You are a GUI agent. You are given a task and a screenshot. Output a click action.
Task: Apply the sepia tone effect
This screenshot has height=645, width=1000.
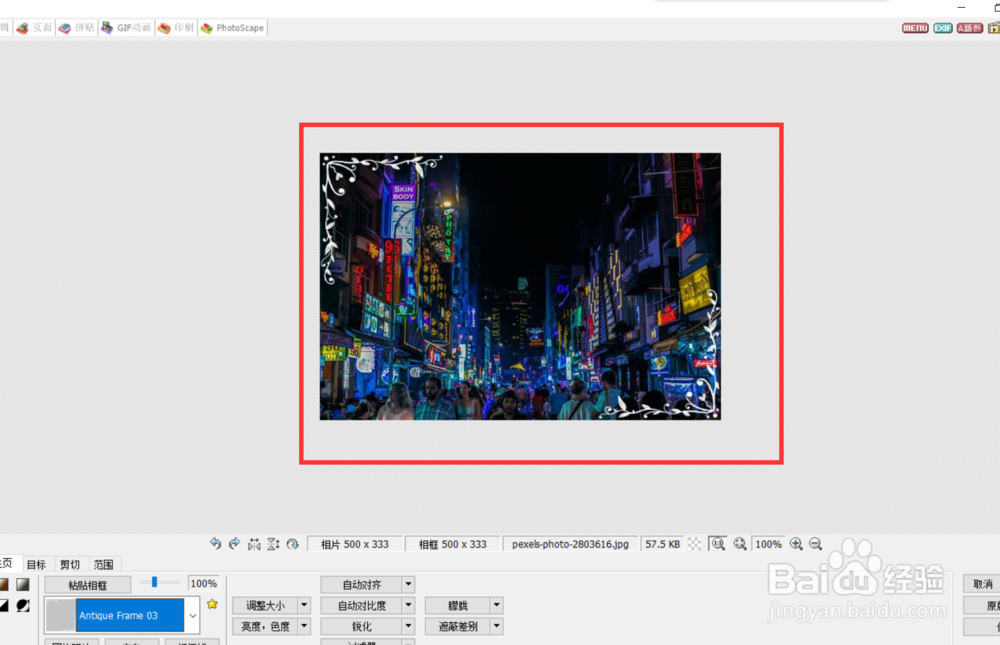click(x=4, y=584)
